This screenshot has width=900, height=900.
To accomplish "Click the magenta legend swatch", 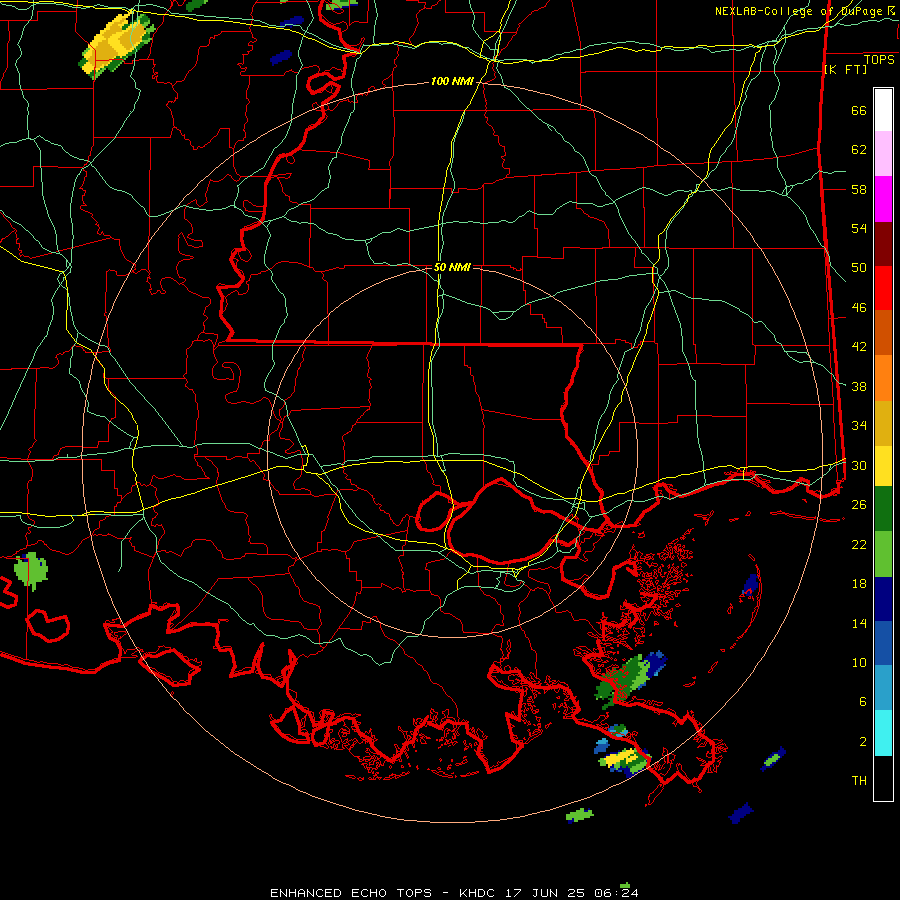I will [883, 199].
